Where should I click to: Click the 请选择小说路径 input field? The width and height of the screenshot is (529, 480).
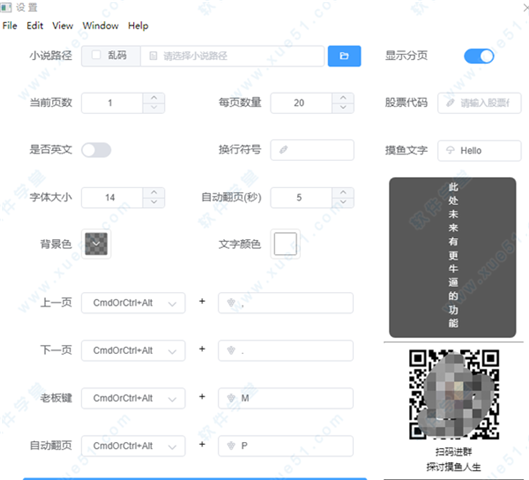(232, 56)
